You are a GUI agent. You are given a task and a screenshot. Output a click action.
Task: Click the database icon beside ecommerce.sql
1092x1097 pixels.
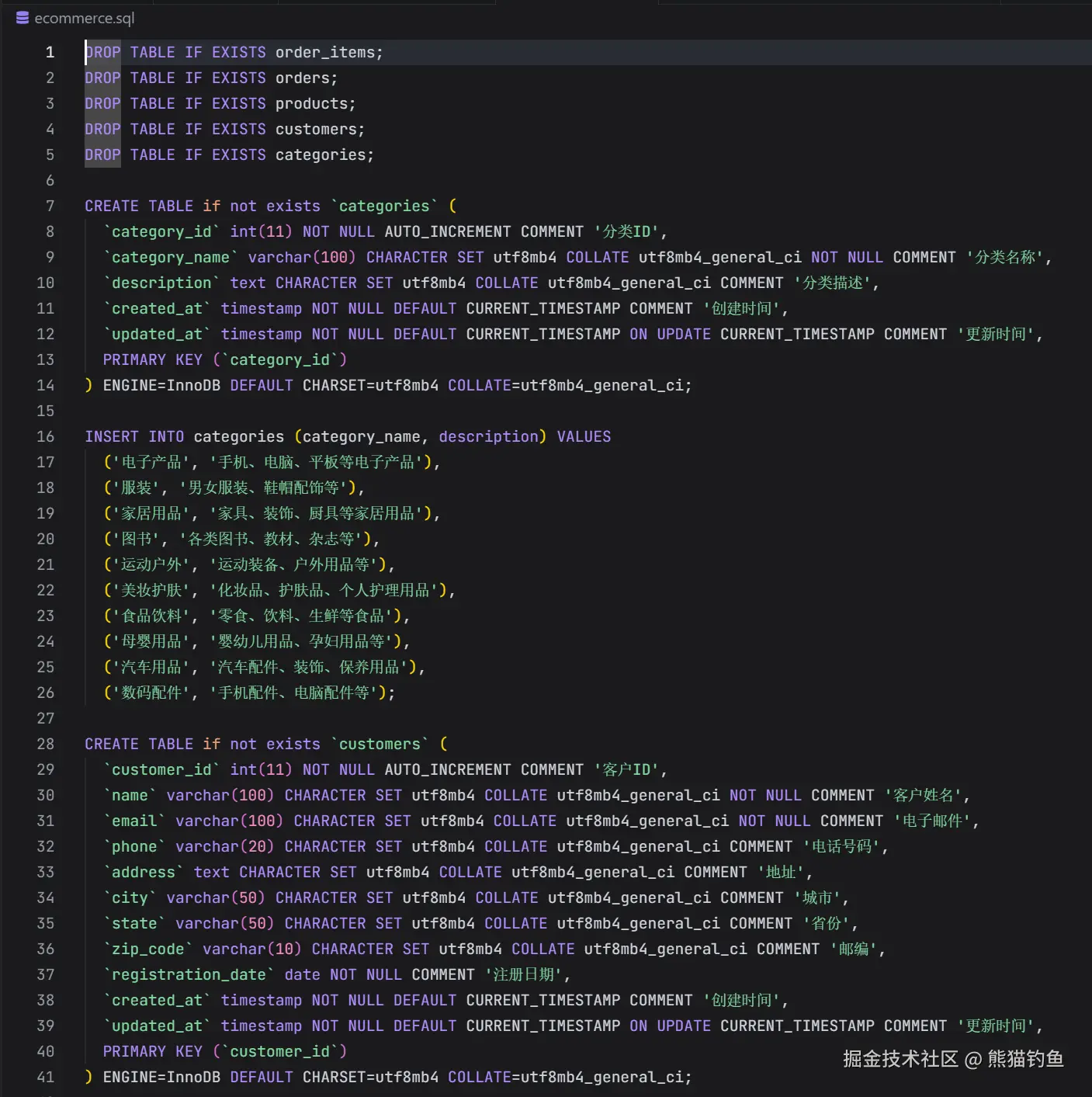click(x=23, y=18)
